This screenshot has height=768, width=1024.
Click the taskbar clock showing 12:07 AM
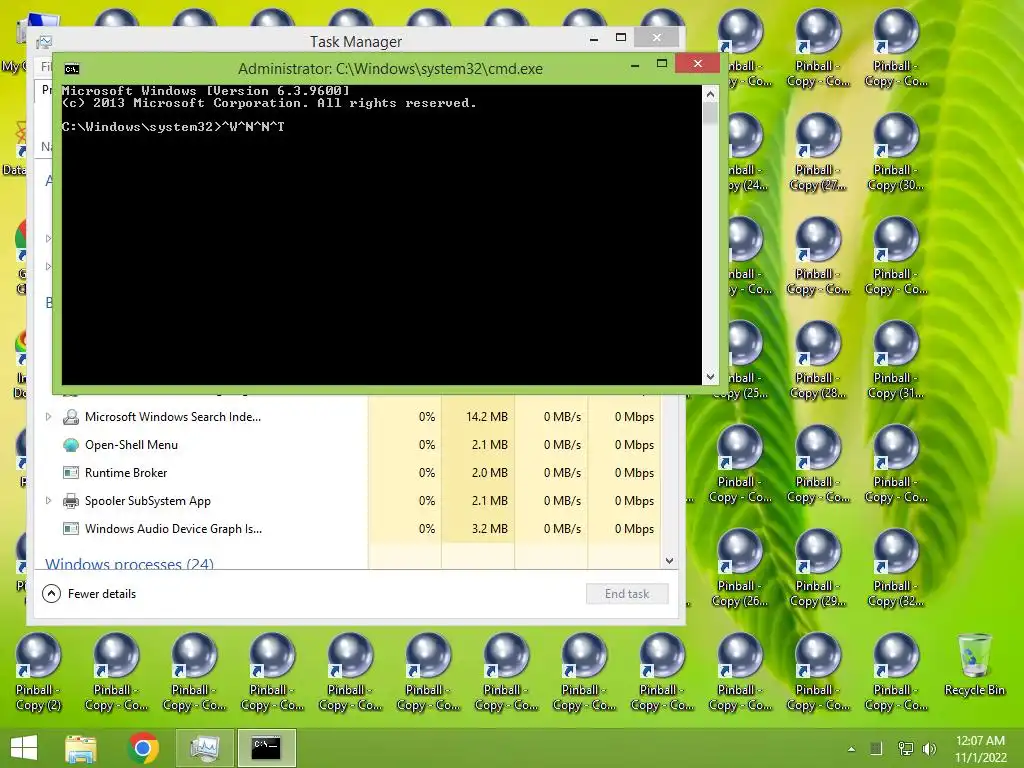980,749
